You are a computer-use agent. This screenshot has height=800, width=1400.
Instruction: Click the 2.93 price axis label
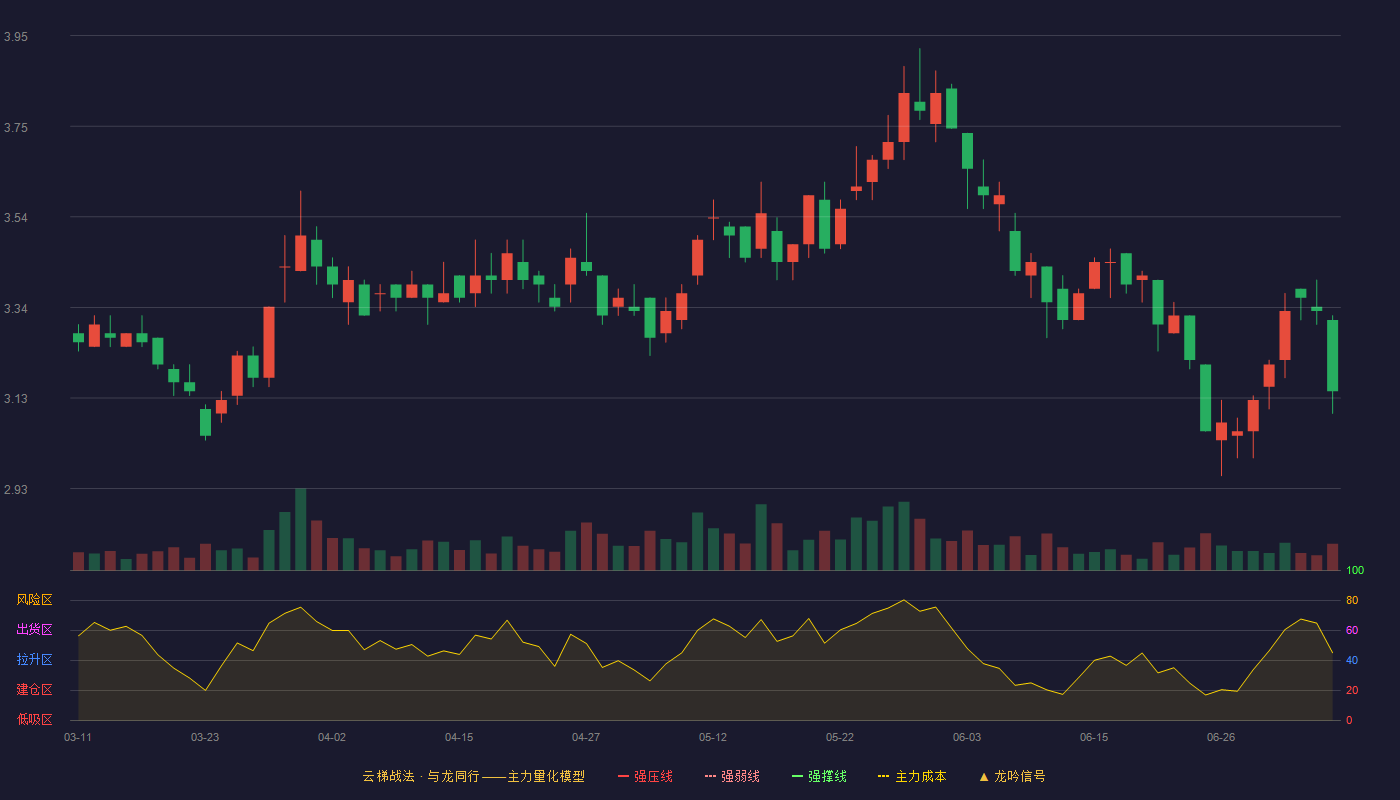16,490
